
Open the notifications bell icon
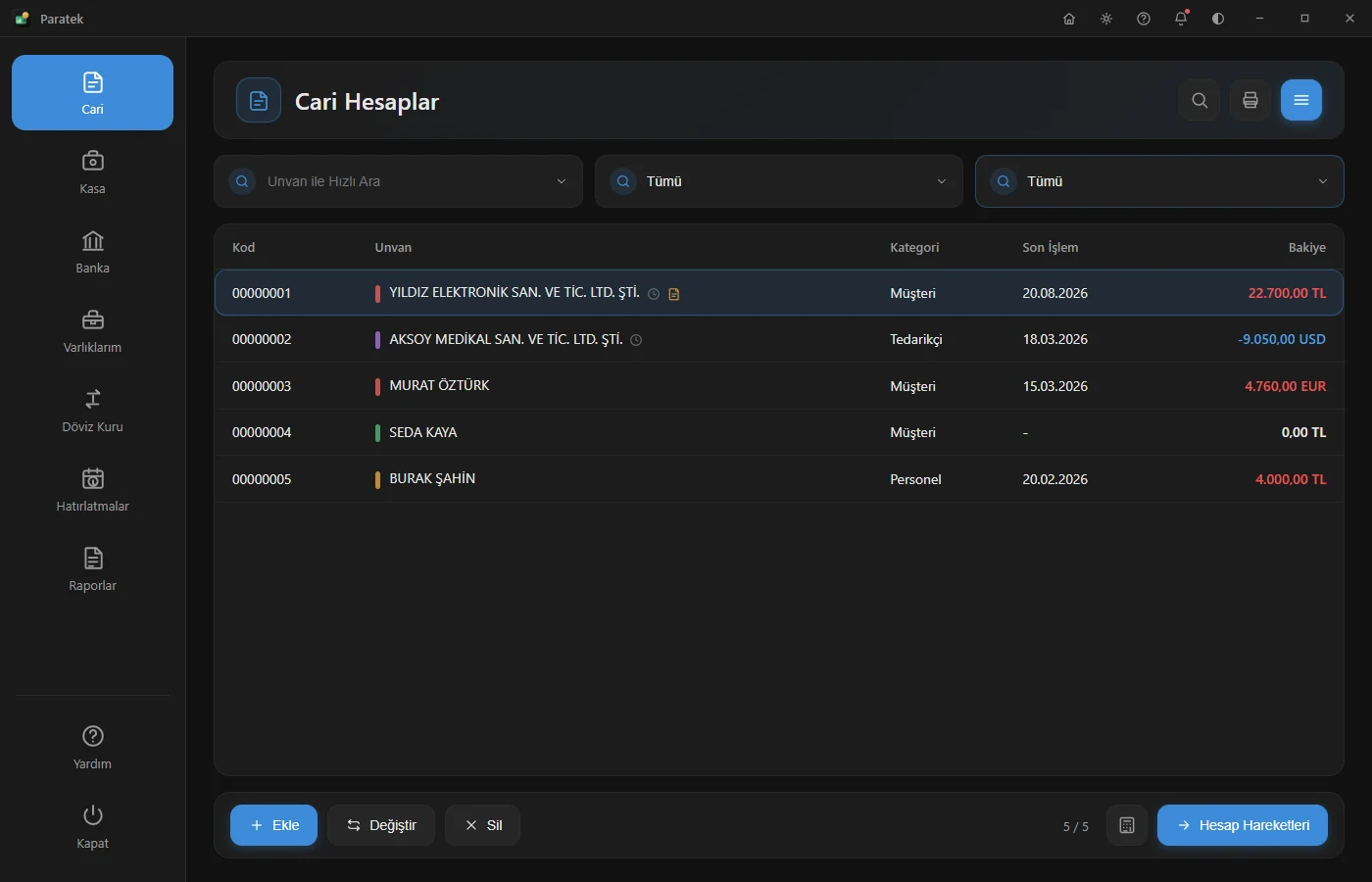(1181, 19)
